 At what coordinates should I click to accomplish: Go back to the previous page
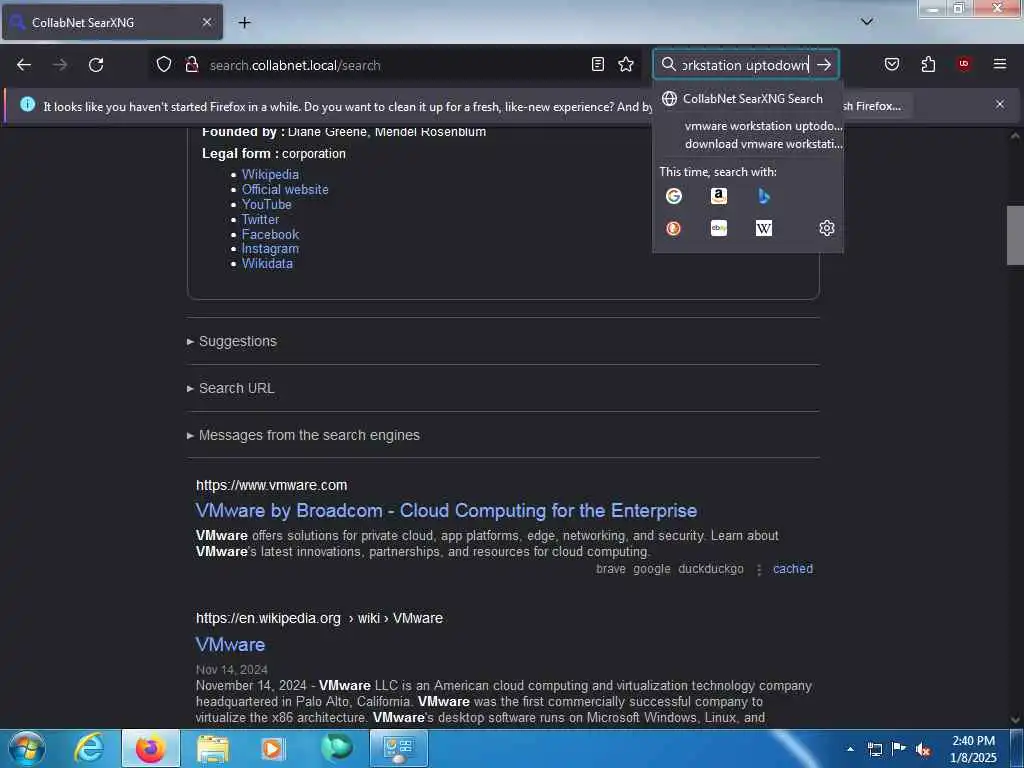pos(24,65)
